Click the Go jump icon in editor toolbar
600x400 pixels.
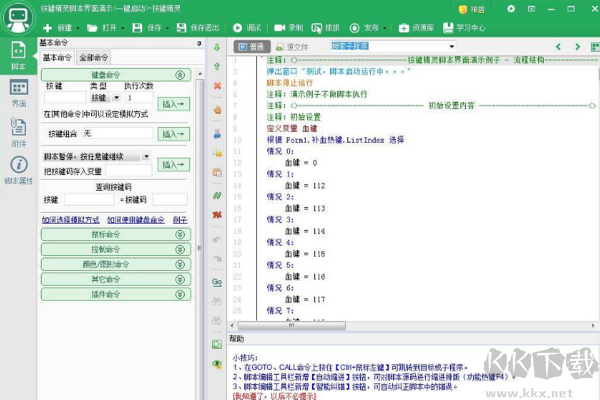217,282
